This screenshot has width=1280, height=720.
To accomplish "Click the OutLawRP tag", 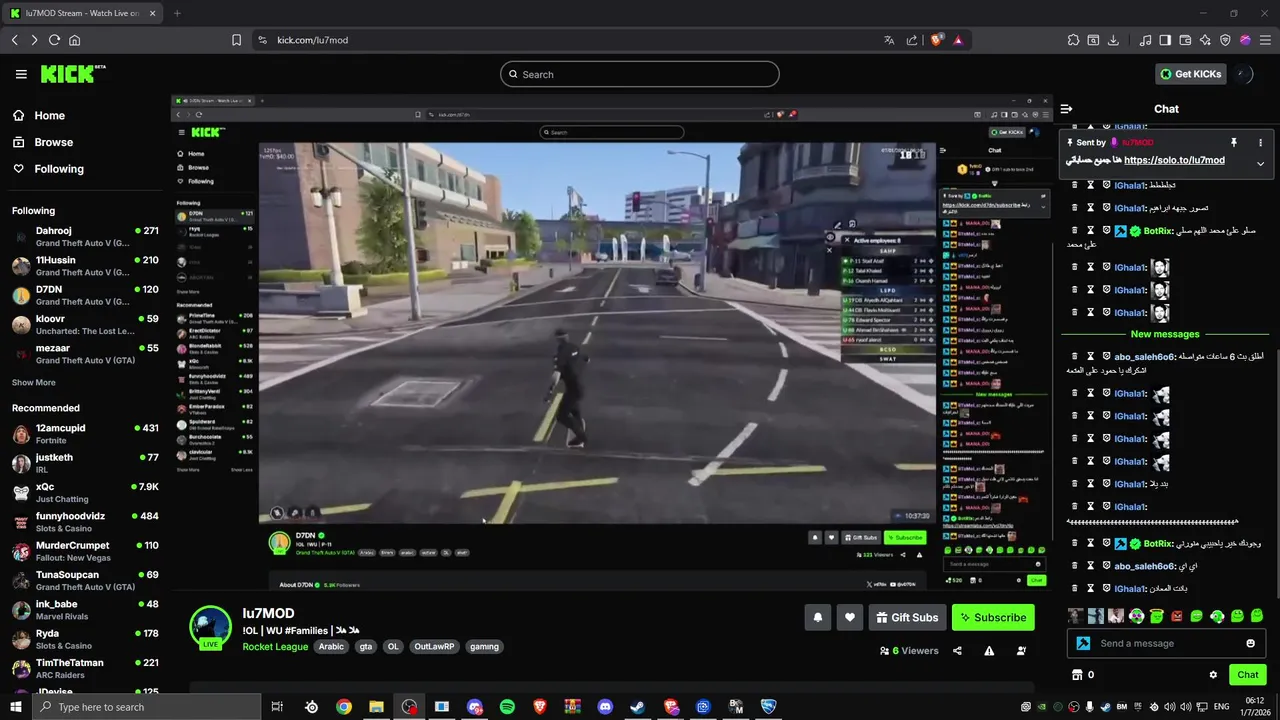I will click(x=434, y=647).
